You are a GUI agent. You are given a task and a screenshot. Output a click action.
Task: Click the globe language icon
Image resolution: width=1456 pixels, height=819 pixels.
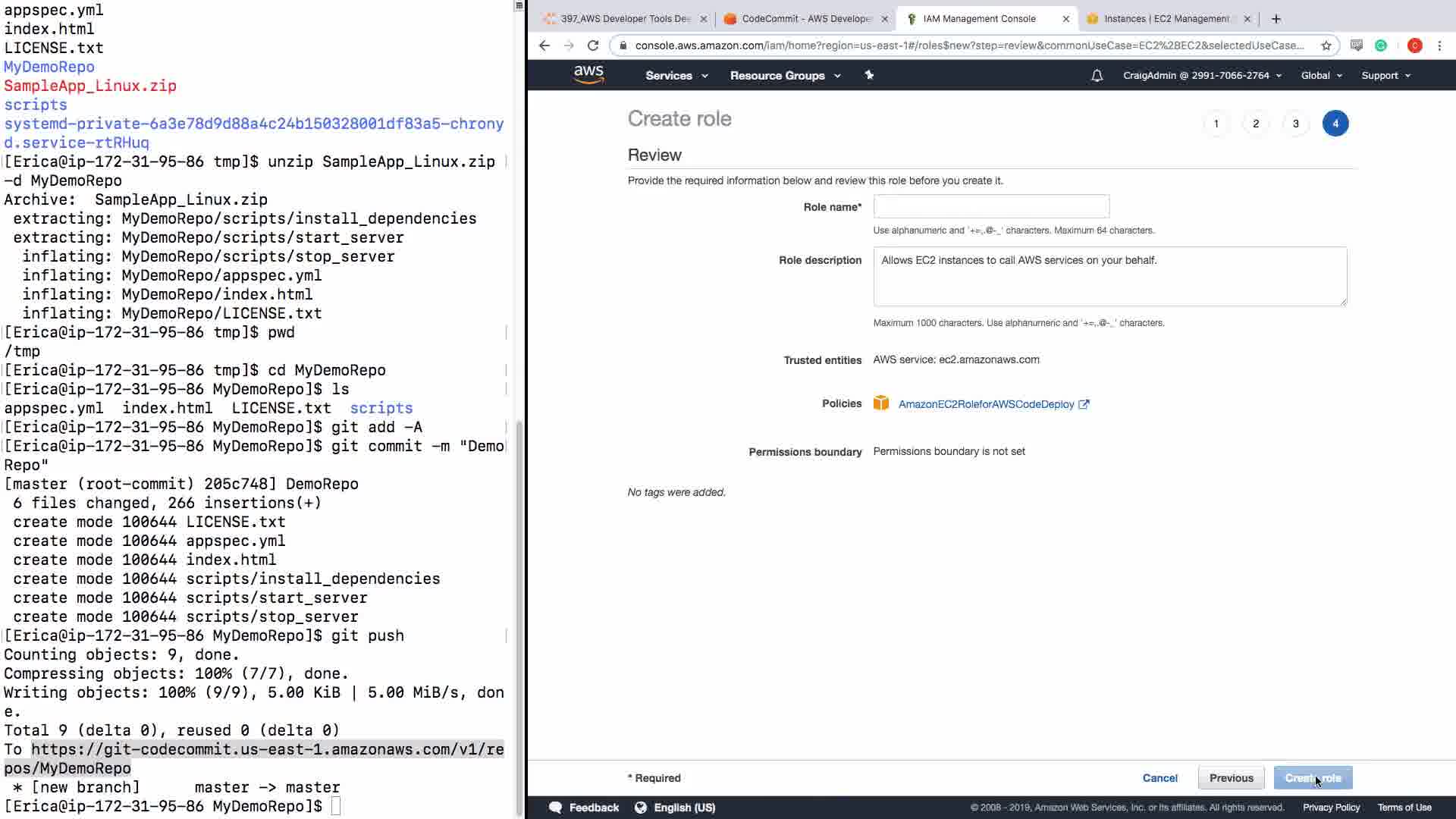[x=641, y=808]
